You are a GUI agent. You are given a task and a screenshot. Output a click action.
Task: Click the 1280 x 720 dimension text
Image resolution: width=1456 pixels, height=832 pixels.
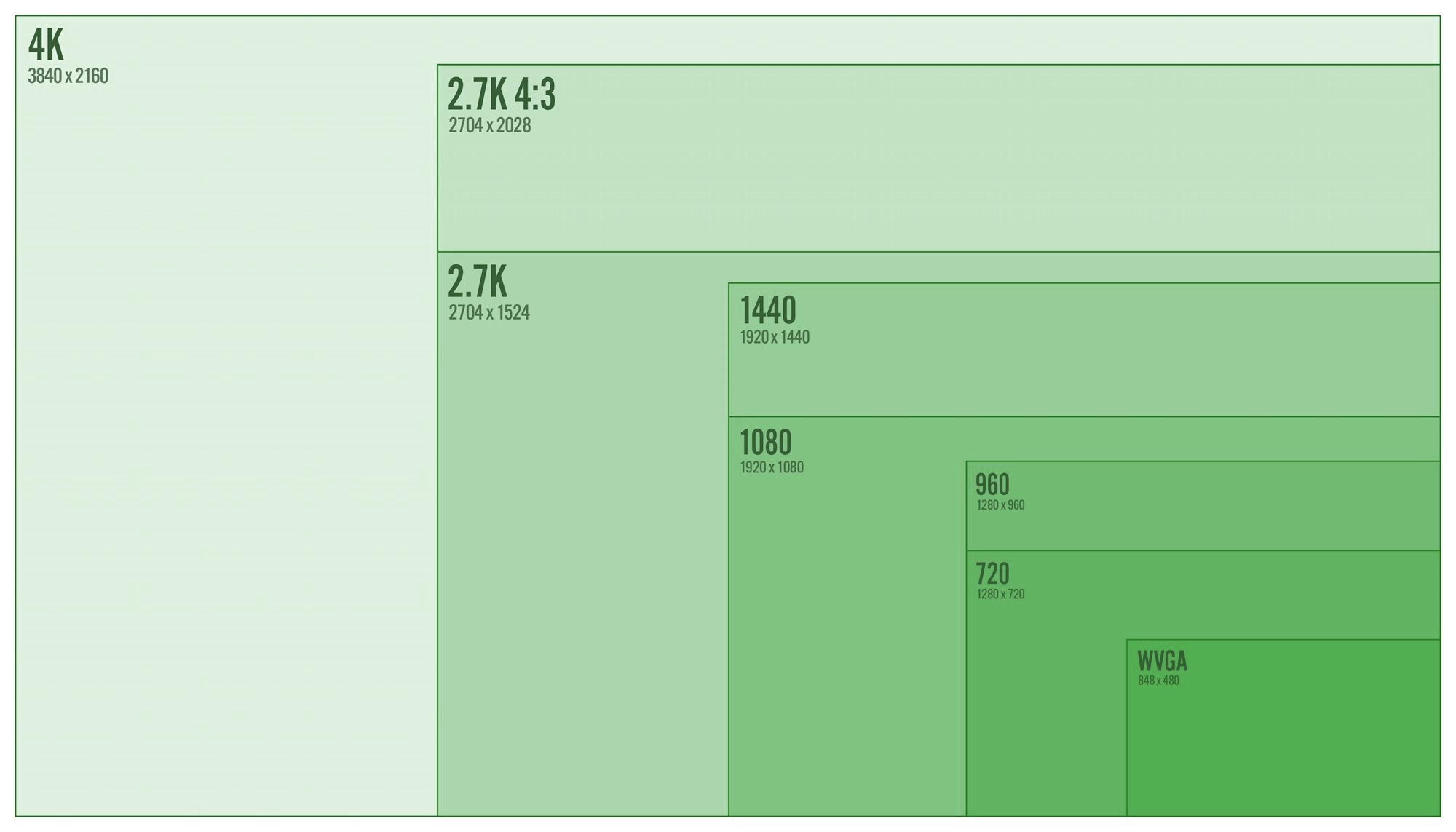(1000, 595)
